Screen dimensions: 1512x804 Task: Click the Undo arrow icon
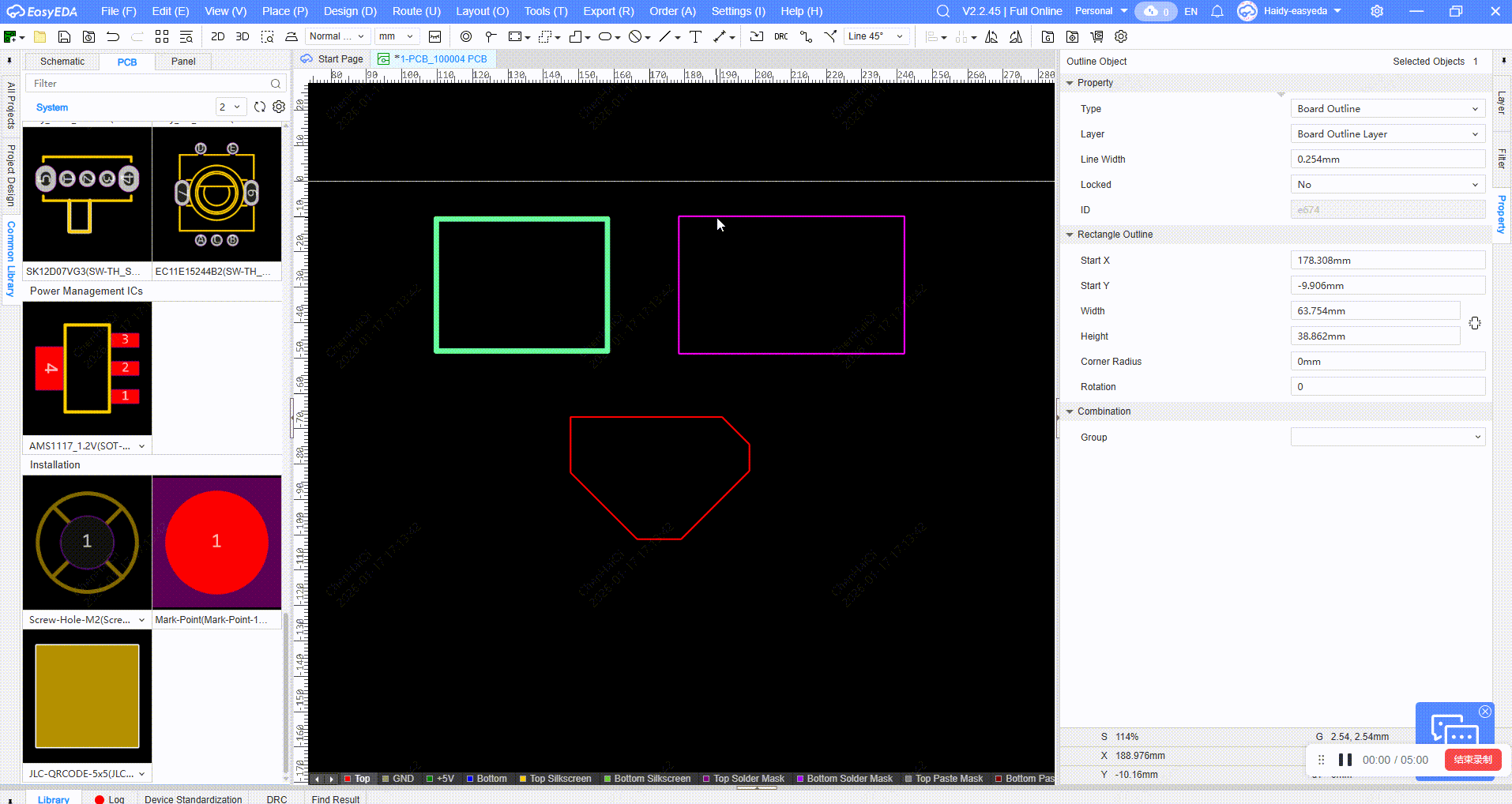113,36
